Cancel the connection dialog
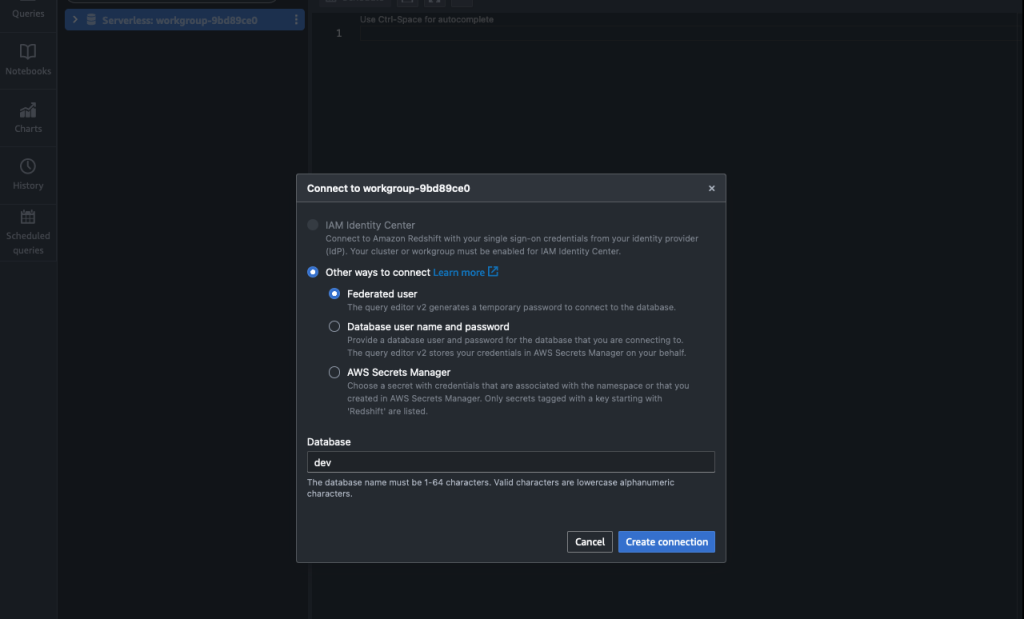Image resolution: width=1024 pixels, height=619 pixels. 590,542
